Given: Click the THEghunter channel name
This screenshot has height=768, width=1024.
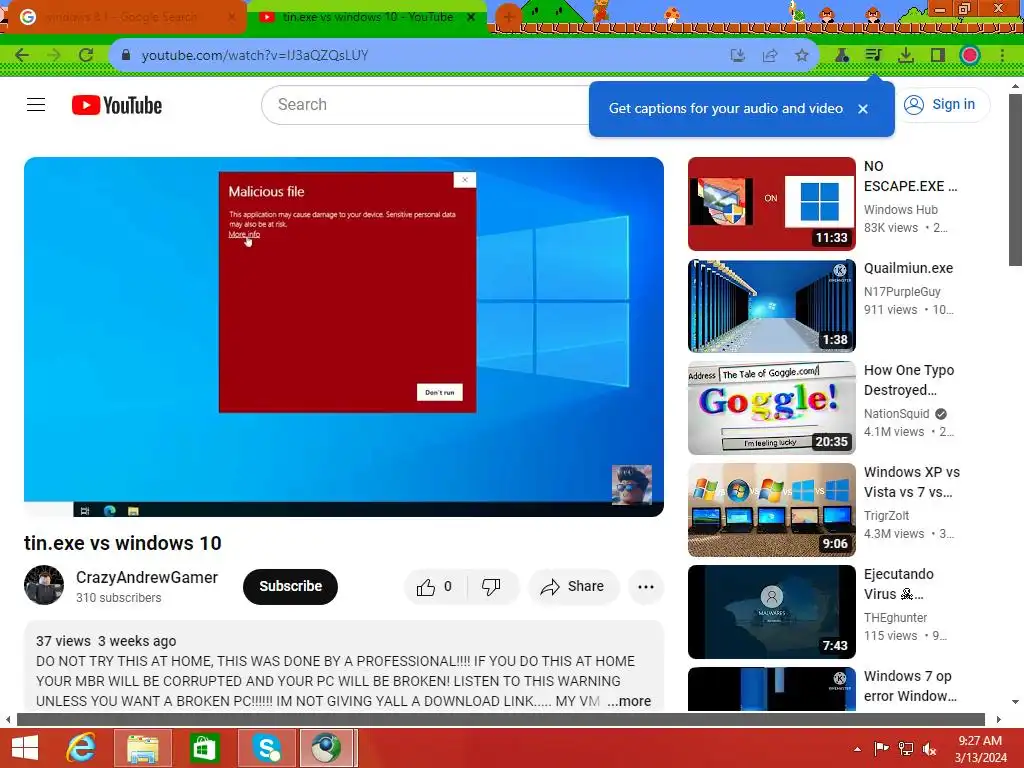Looking at the screenshot, I should [895, 617].
